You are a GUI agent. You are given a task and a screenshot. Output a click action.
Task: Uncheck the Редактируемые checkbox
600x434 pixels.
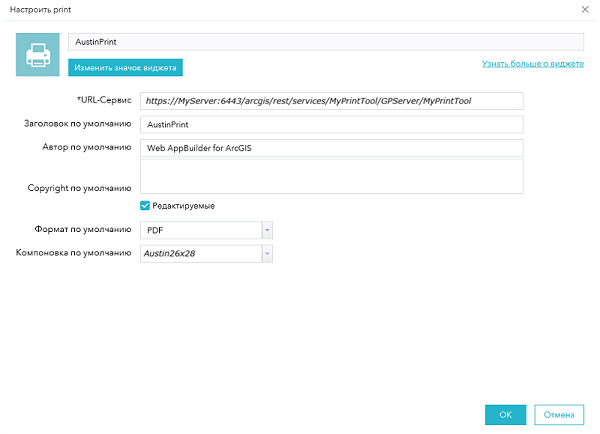pyautogui.click(x=146, y=206)
